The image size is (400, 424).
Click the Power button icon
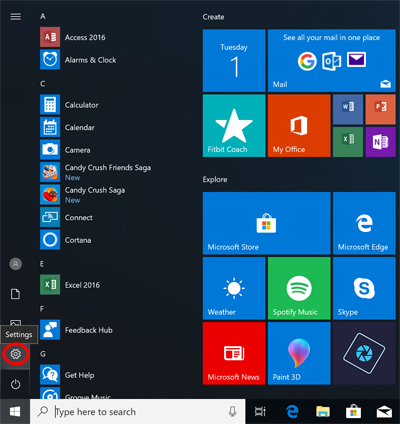coord(15,384)
